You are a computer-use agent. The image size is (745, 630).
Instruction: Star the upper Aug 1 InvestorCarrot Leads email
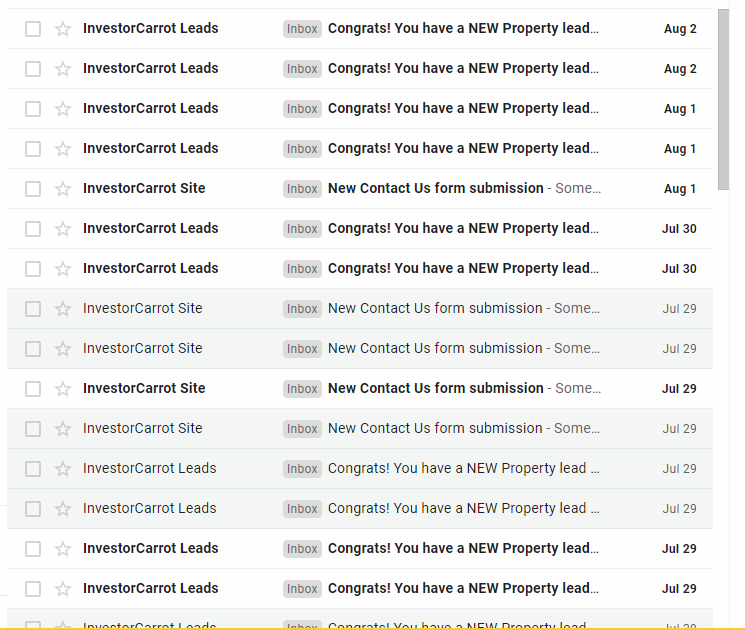click(x=63, y=109)
